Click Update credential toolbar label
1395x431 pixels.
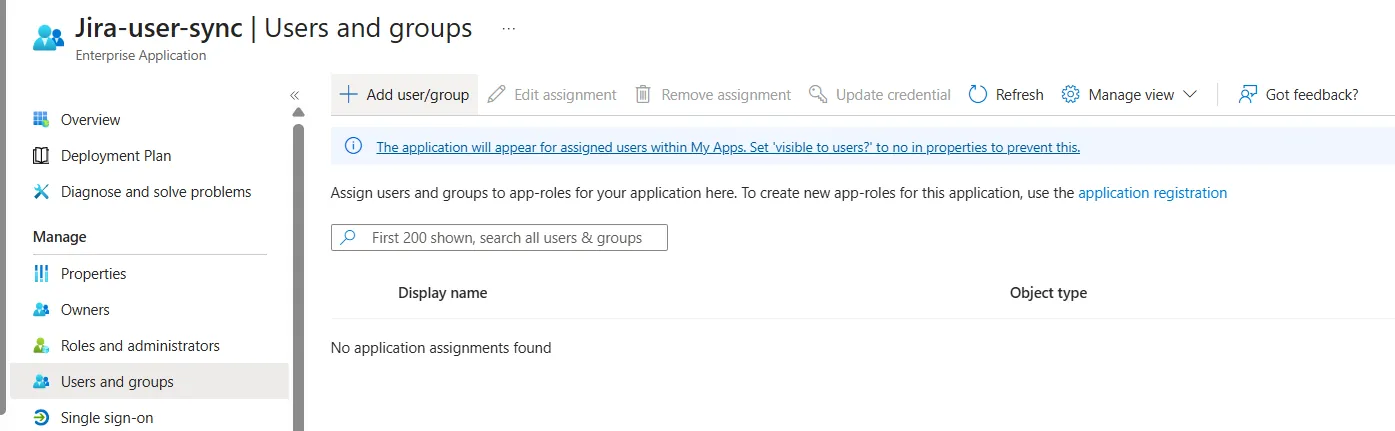pos(893,95)
